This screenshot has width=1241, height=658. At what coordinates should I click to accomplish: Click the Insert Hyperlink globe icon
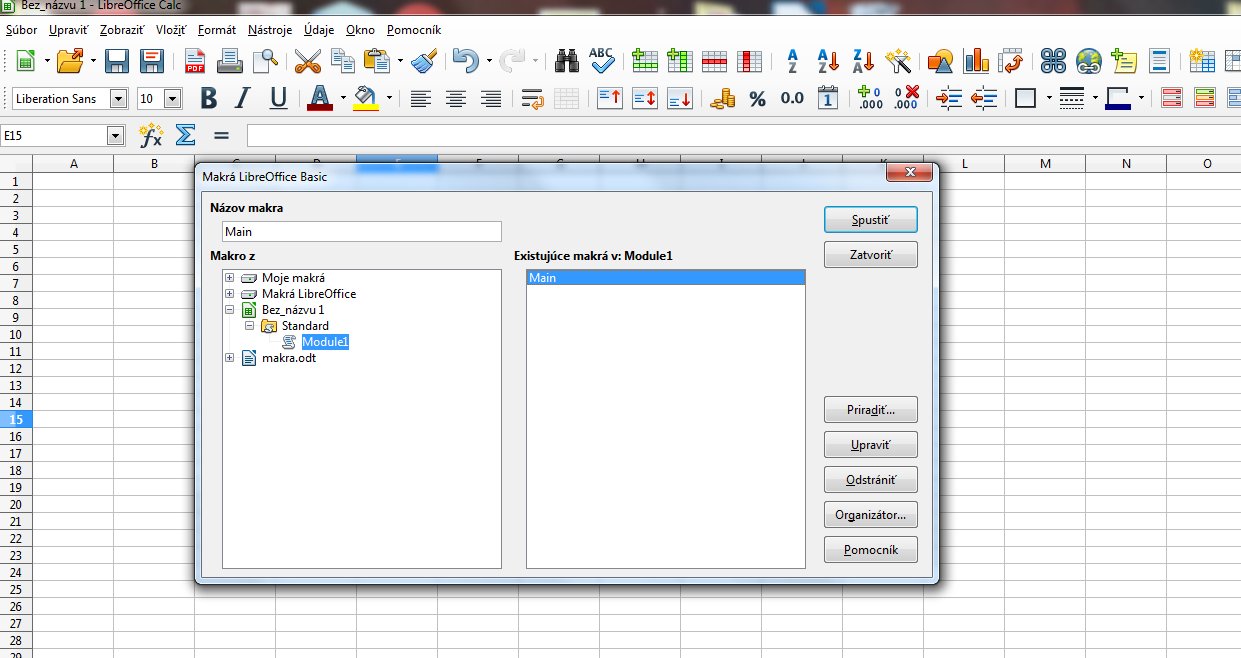1088,61
